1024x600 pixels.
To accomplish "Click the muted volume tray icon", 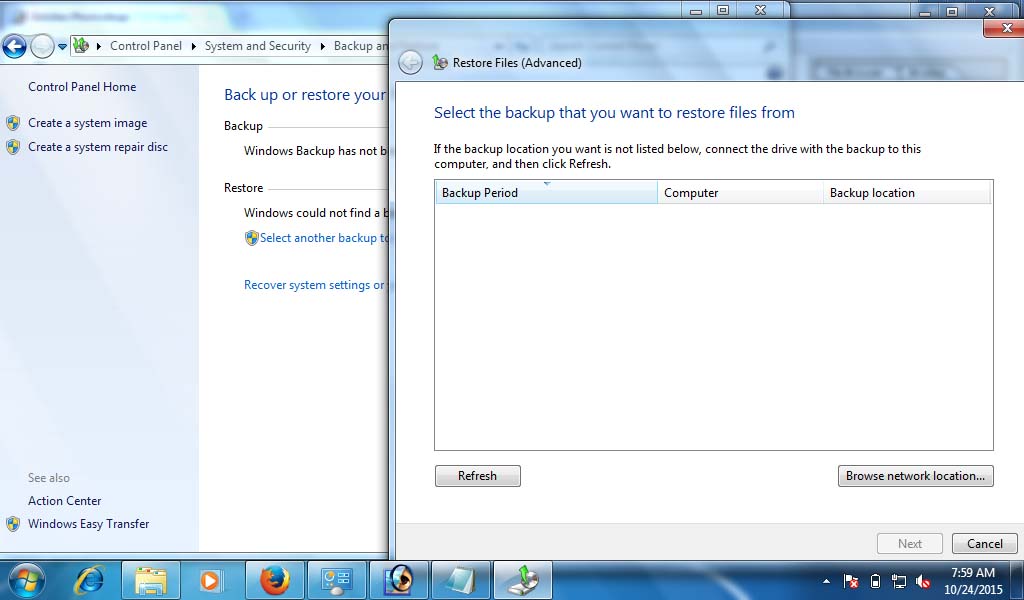I will tap(923, 580).
